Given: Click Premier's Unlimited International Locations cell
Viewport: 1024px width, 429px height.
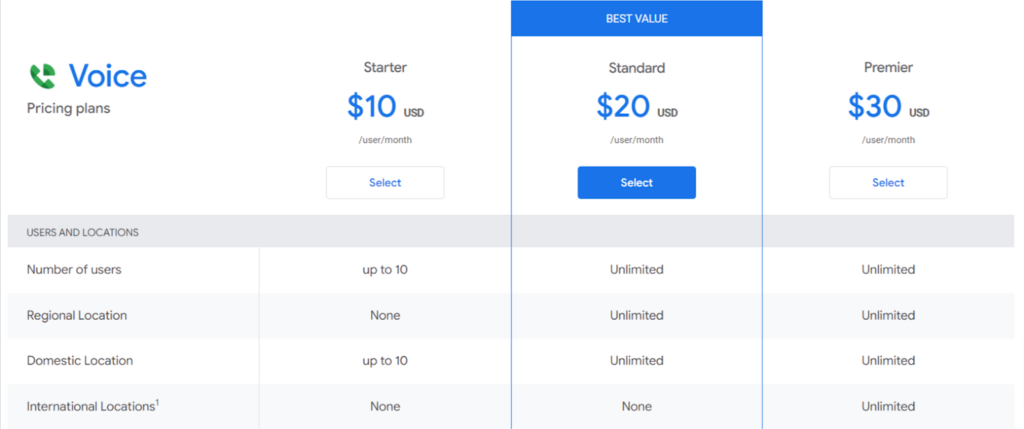Looking at the screenshot, I should coord(888,407).
